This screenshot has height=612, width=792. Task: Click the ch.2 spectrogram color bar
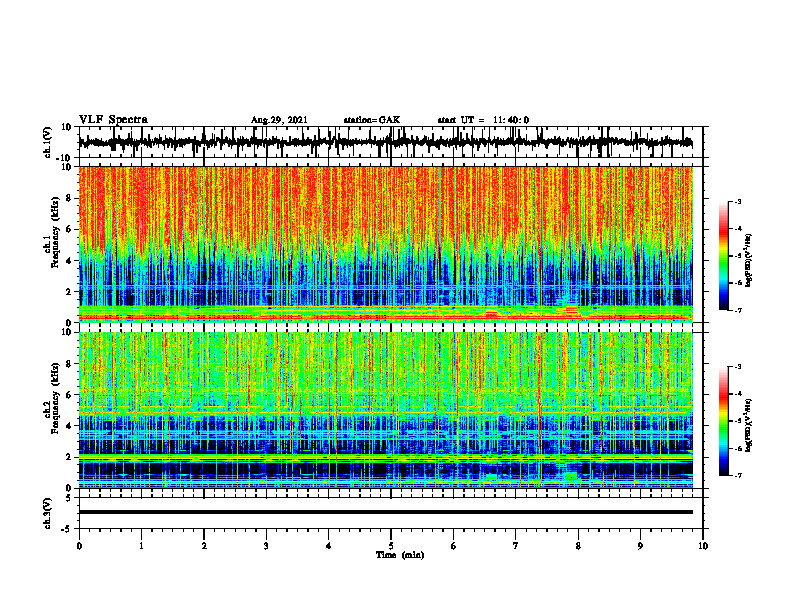coord(724,421)
